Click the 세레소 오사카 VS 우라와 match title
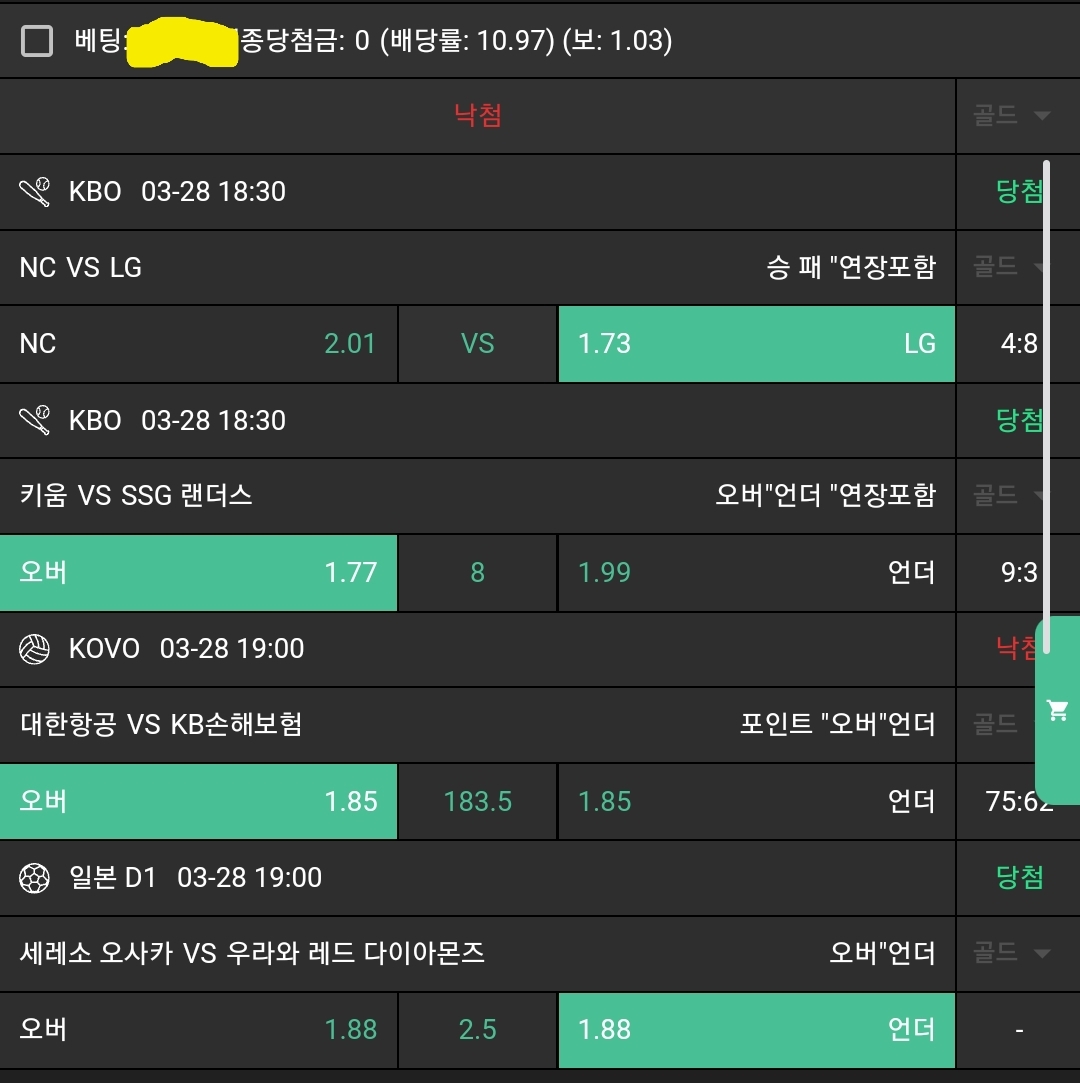The width and height of the screenshot is (1080, 1083). coord(252,953)
